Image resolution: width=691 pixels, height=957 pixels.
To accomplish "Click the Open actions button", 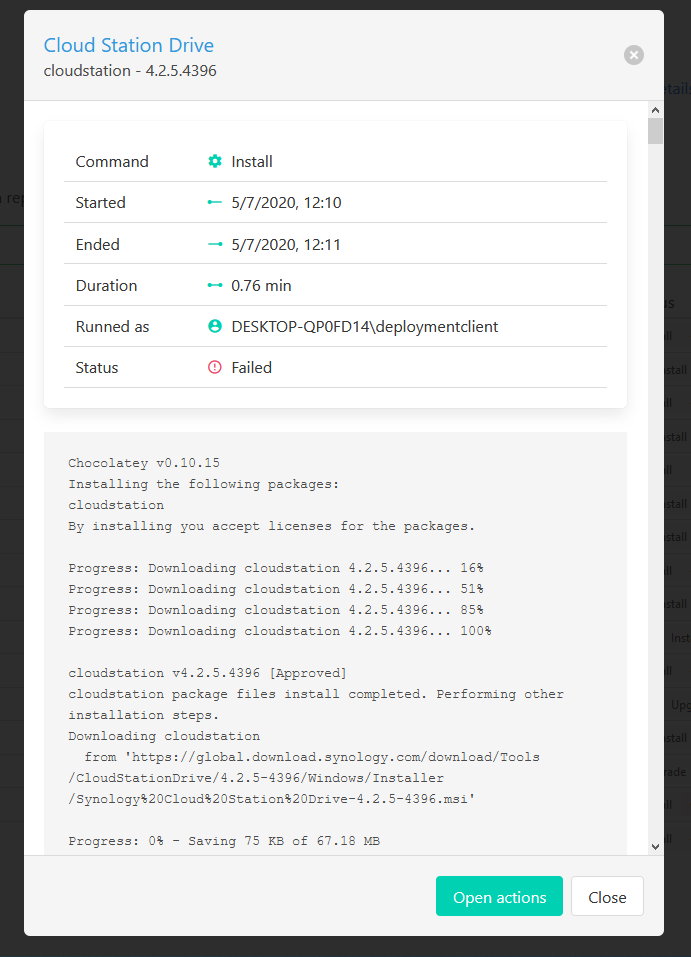I will [x=499, y=897].
